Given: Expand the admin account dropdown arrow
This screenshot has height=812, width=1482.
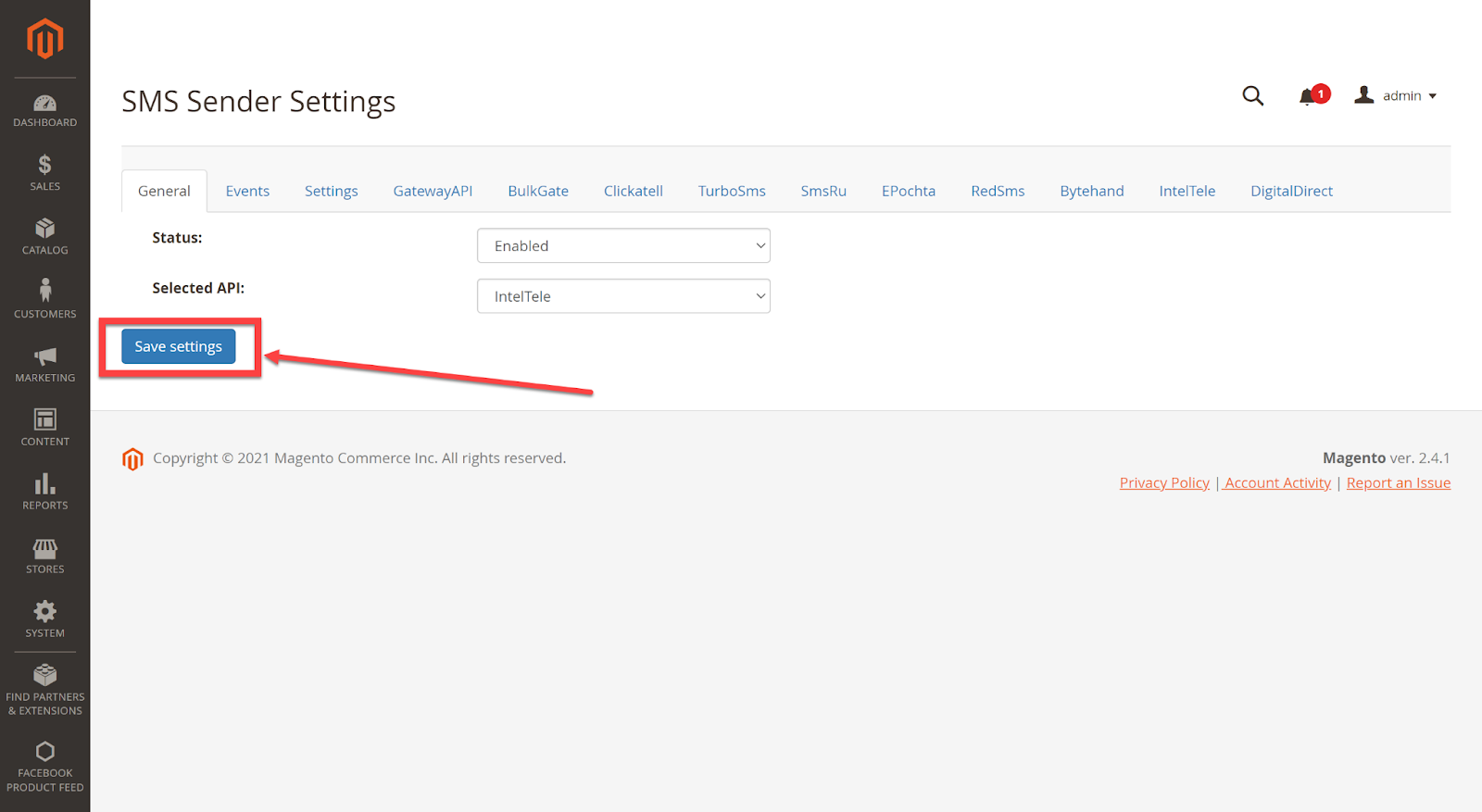Looking at the screenshot, I should 1432,96.
